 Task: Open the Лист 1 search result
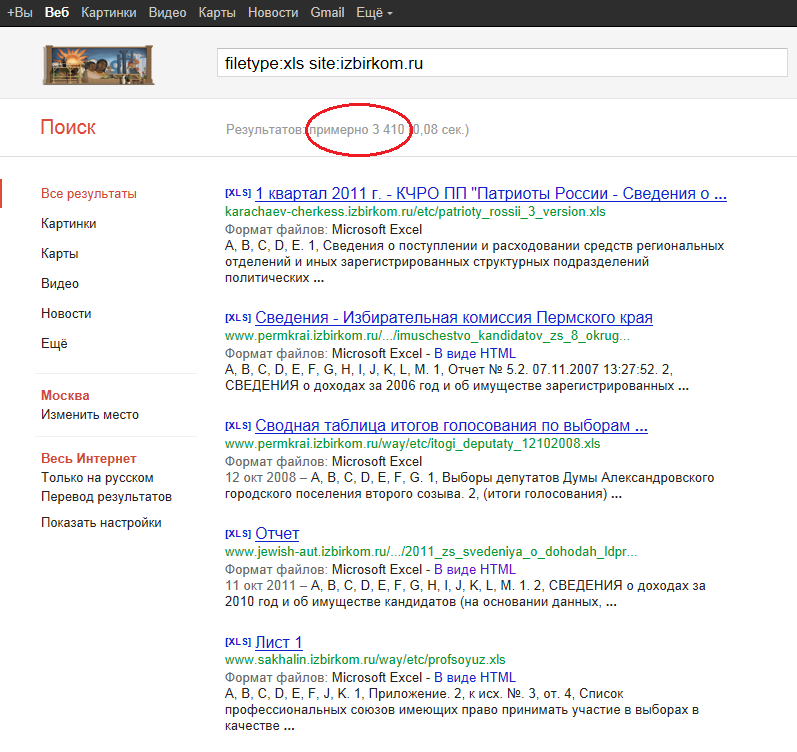tap(279, 643)
